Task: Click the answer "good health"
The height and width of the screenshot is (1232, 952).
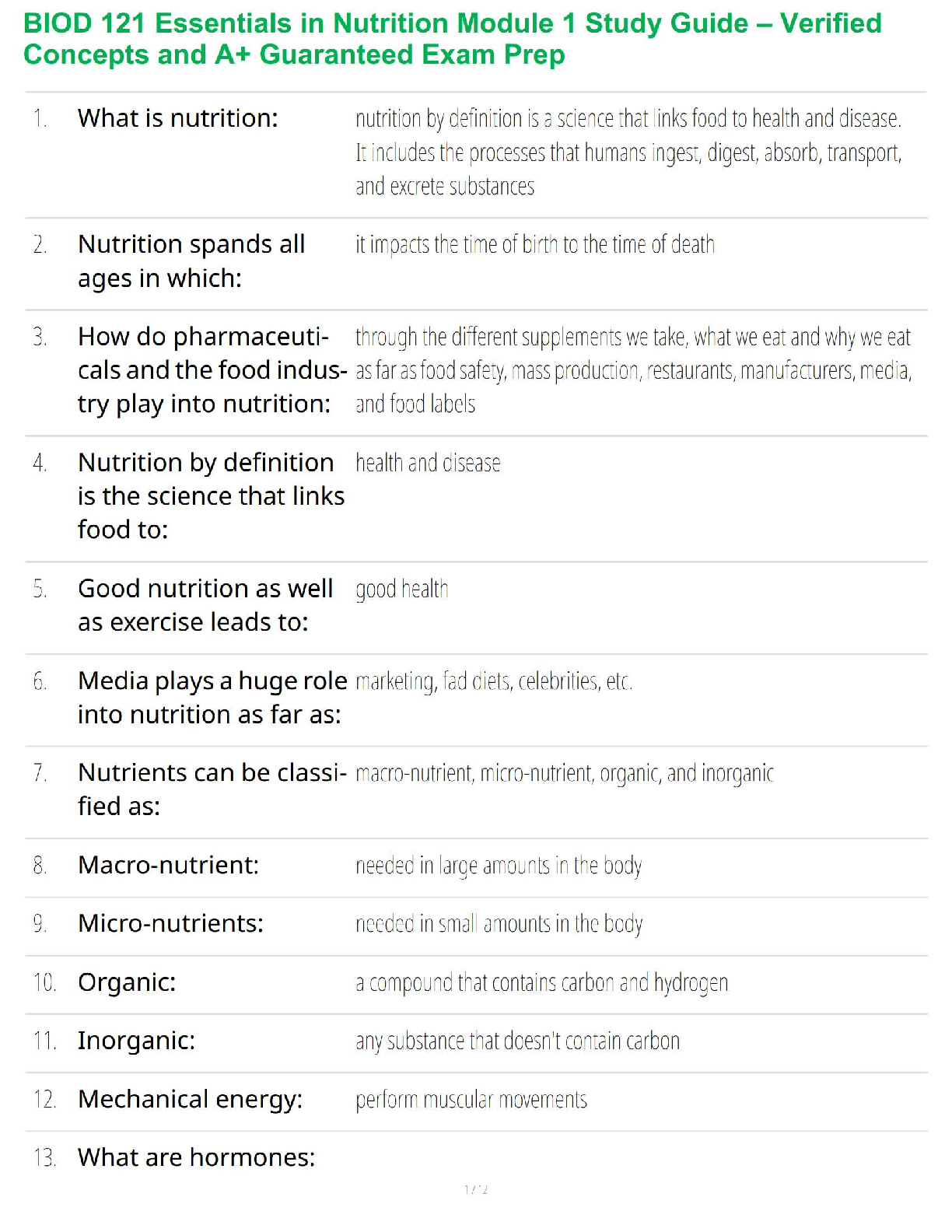Action: click(401, 590)
